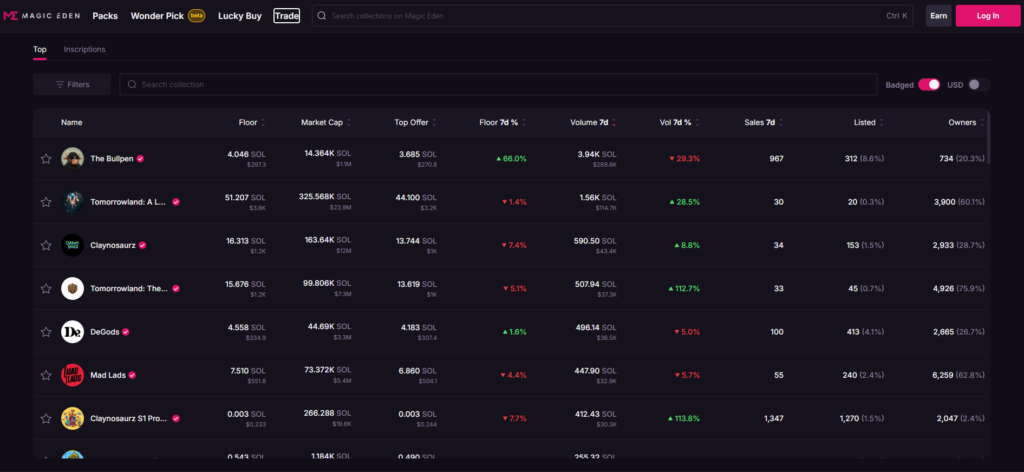Open Claynosaurz S1 Pro... collection name
Viewport: 1024px width, 472px height.
tap(129, 418)
